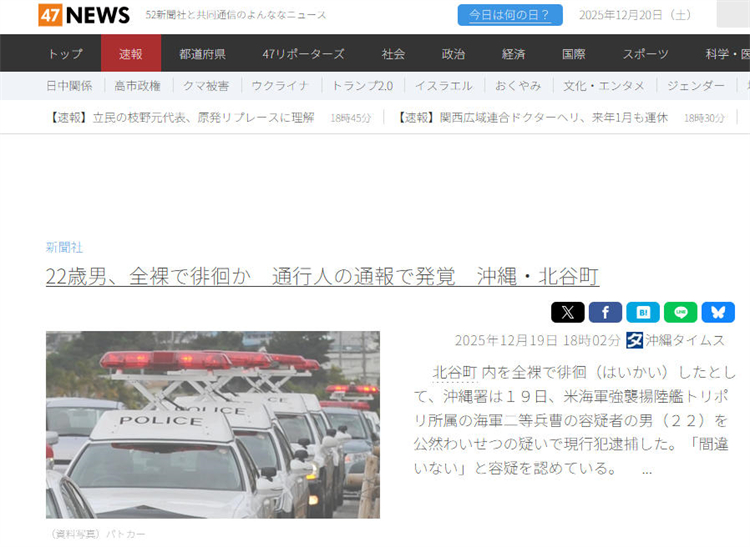Share article on X (Twitter)
The width and height of the screenshot is (750, 547).
tap(567, 313)
